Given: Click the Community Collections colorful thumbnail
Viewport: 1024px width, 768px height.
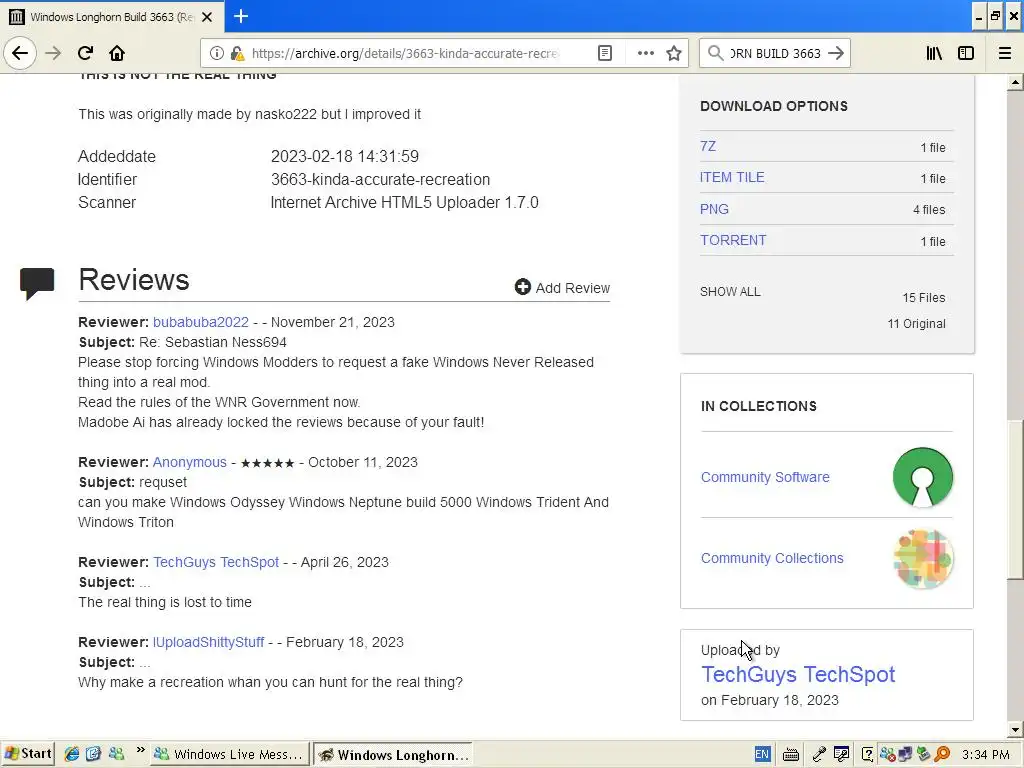Looking at the screenshot, I should pyautogui.click(x=923, y=559).
